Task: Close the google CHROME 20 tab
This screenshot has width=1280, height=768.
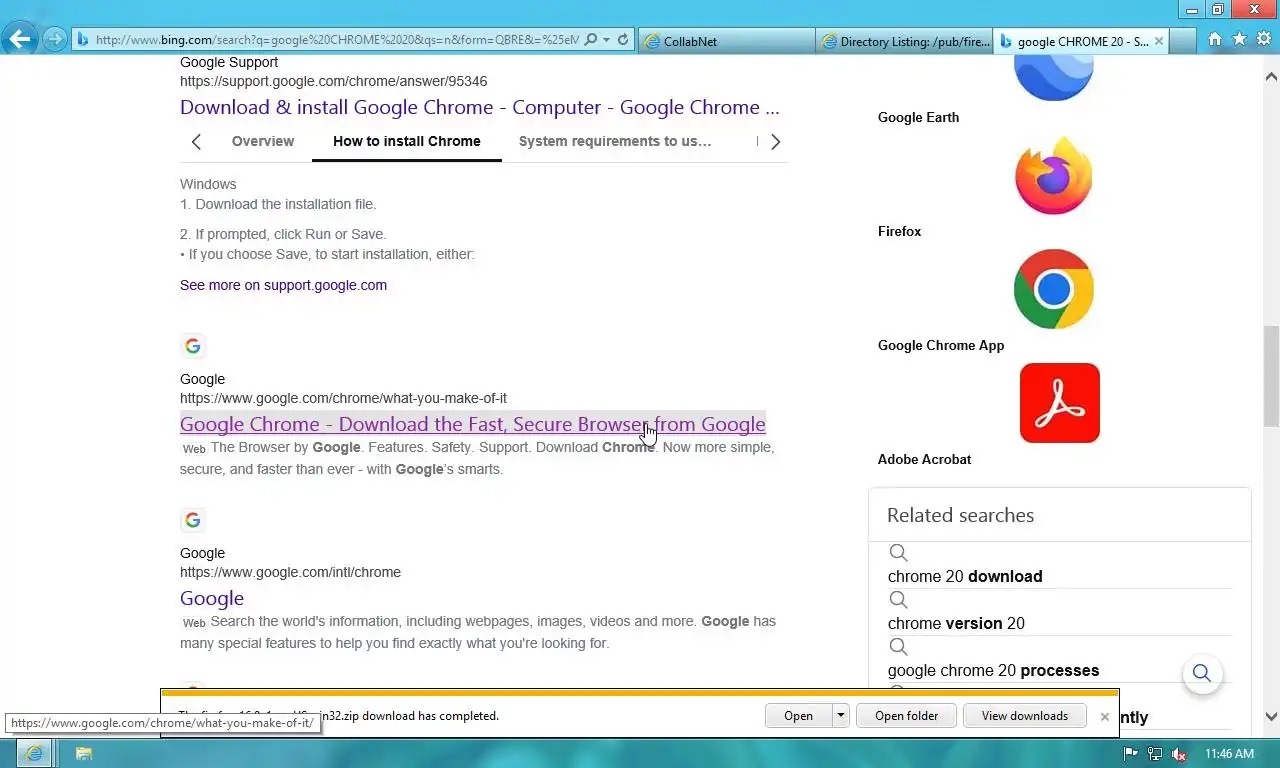Action: pyautogui.click(x=1159, y=41)
